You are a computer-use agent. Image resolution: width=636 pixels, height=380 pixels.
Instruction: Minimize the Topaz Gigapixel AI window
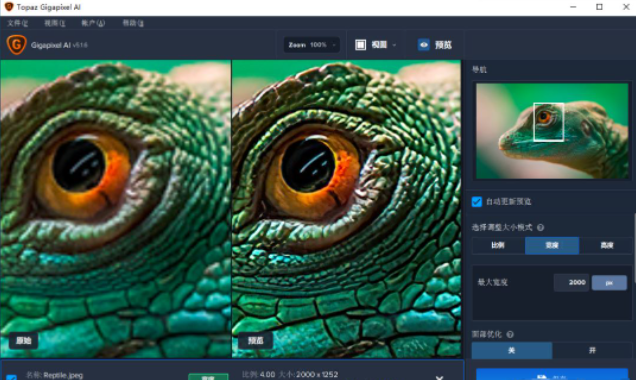click(x=573, y=7)
